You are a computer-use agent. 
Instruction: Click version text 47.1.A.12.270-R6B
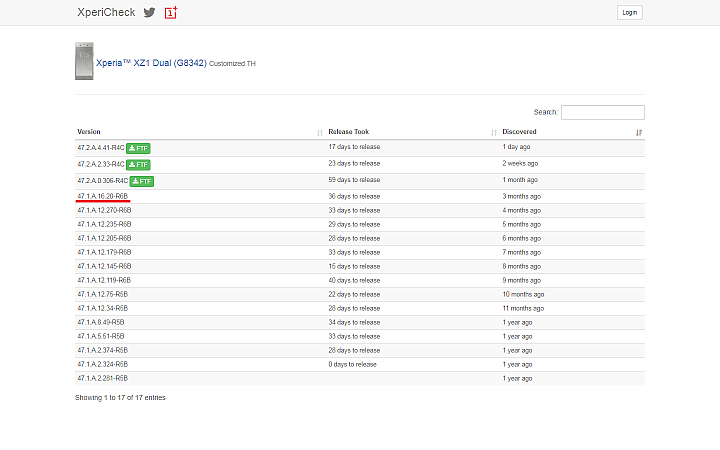point(104,210)
